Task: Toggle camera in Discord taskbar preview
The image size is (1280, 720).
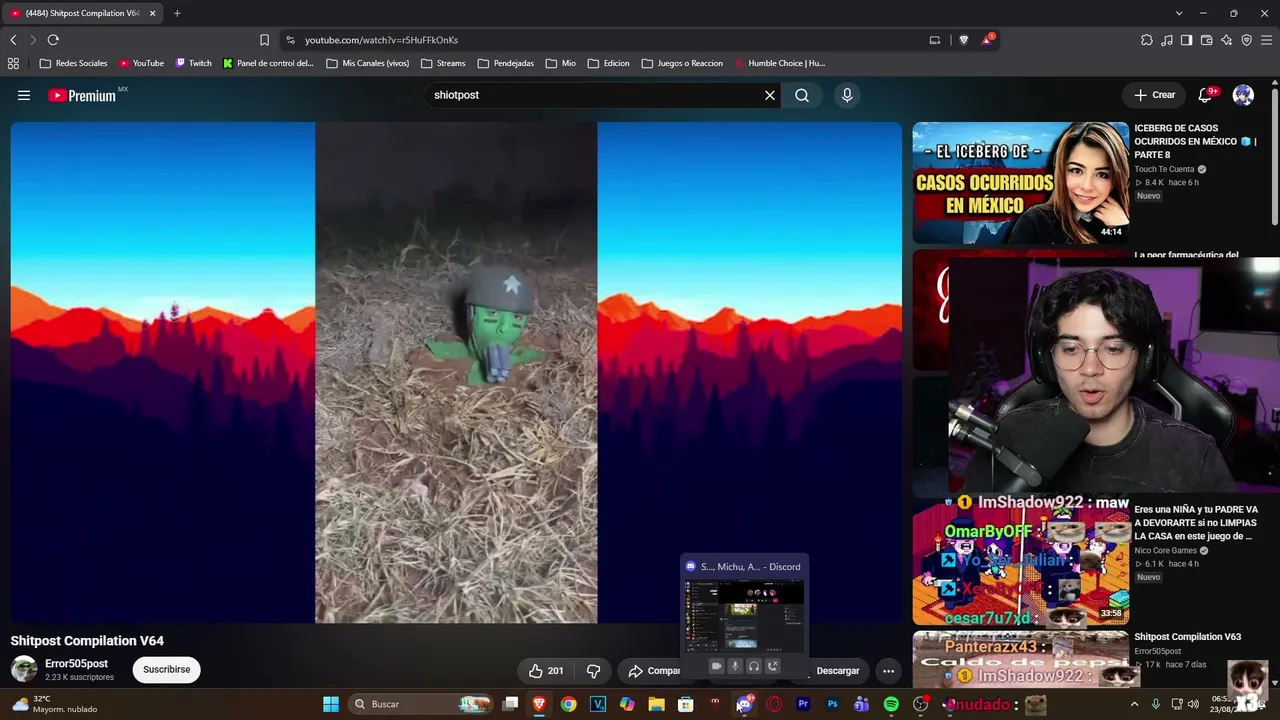Action: [x=716, y=666]
